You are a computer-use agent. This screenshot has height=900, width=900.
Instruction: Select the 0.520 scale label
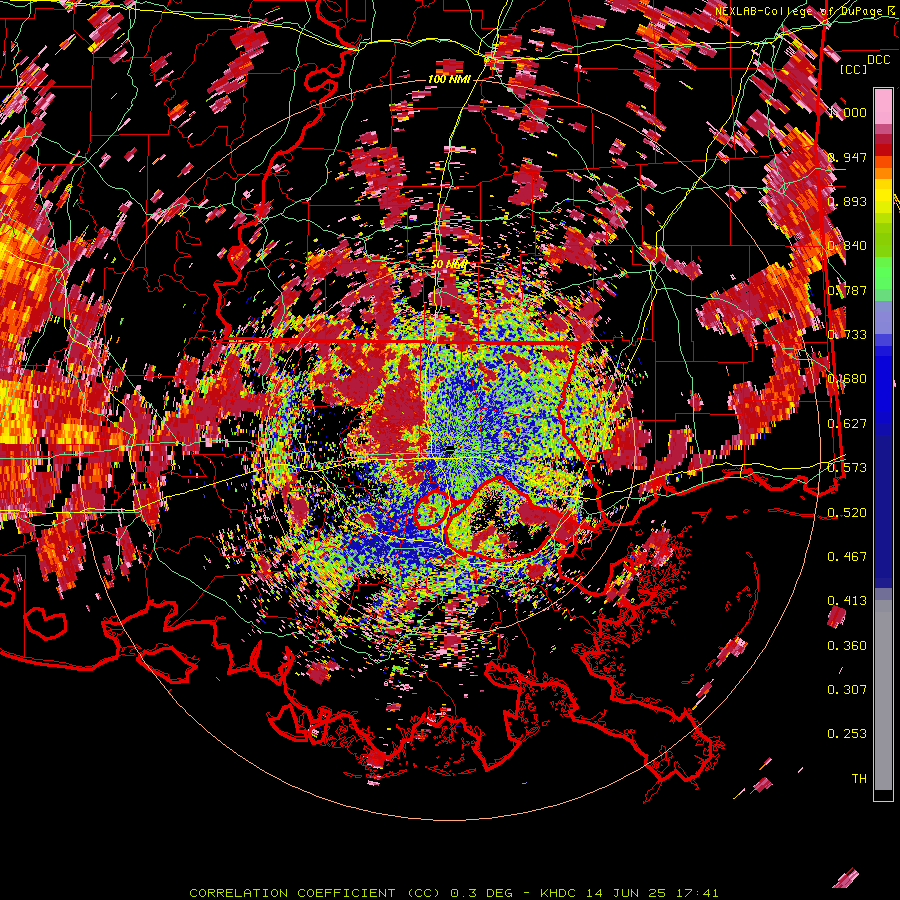pyautogui.click(x=847, y=513)
